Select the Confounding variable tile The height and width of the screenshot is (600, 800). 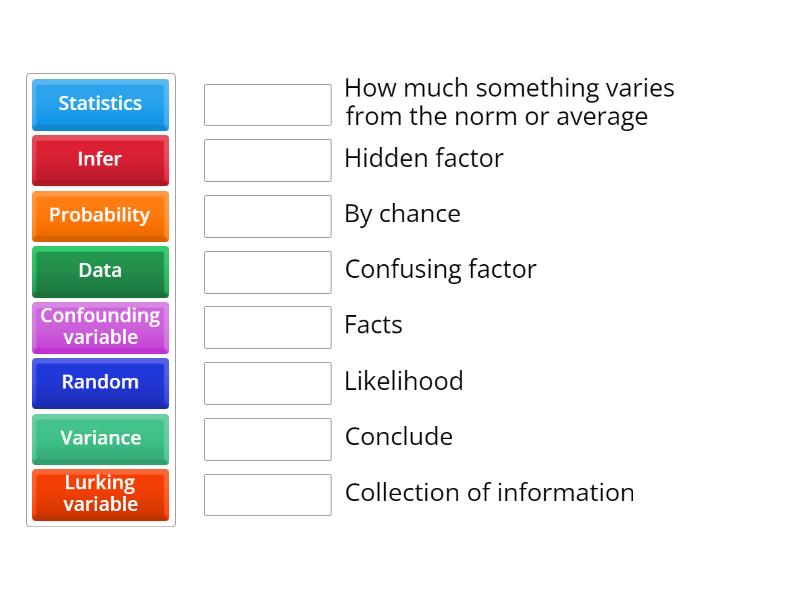point(100,327)
